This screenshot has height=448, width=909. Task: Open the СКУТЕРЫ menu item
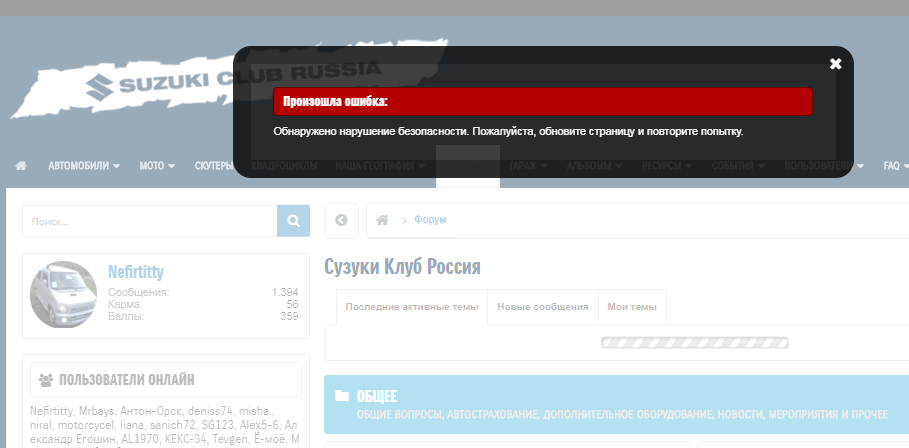tap(214, 166)
